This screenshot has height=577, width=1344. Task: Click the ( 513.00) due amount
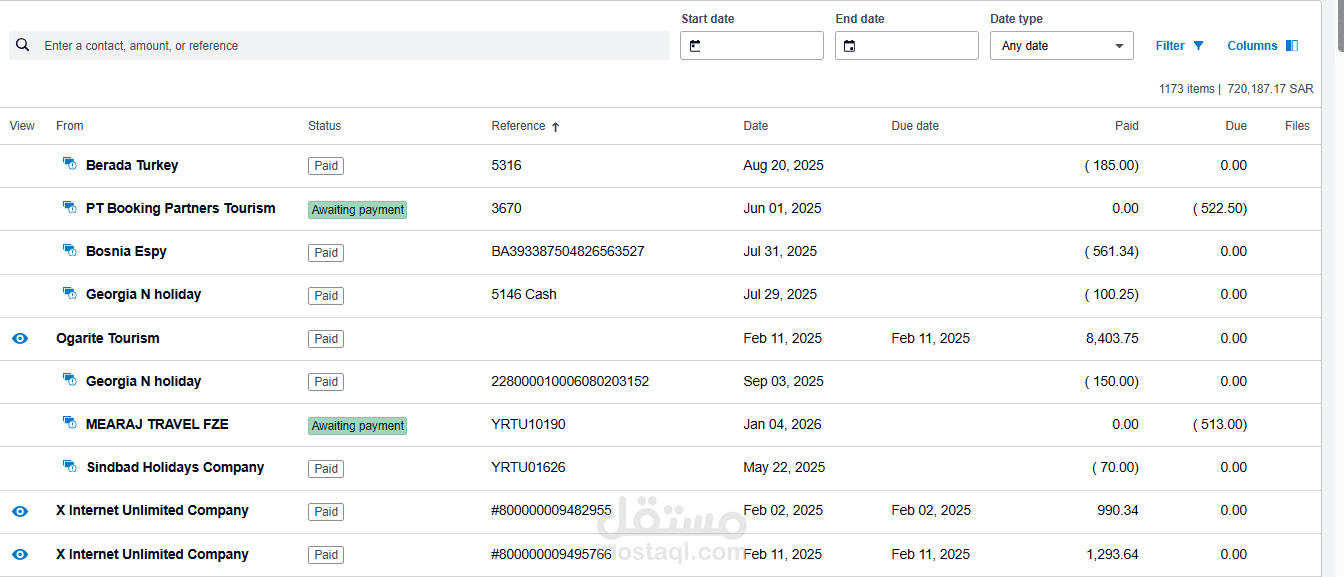(x=1220, y=424)
